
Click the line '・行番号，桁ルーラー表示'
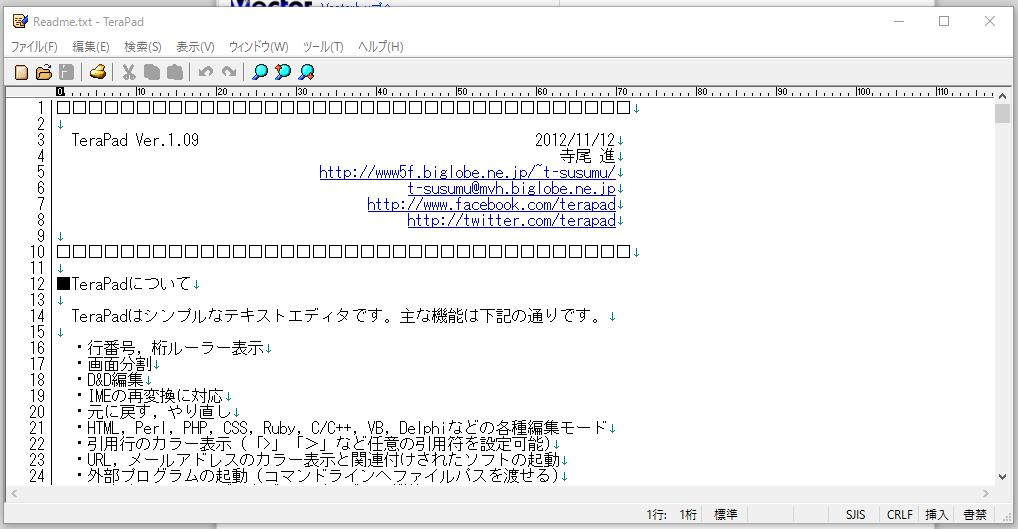point(169,348)
